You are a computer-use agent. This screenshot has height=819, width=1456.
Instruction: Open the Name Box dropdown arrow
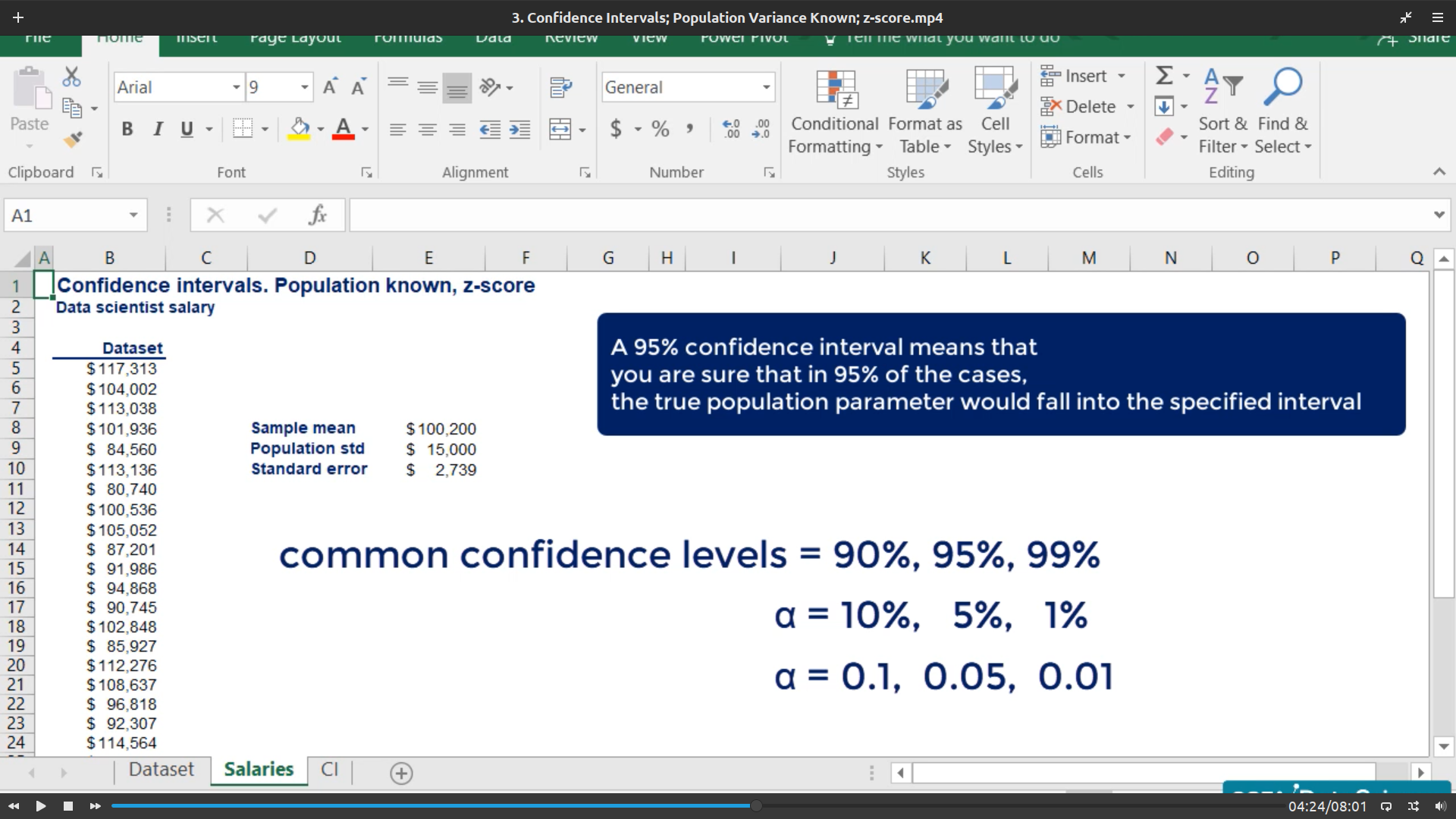[x=133, y=215]
